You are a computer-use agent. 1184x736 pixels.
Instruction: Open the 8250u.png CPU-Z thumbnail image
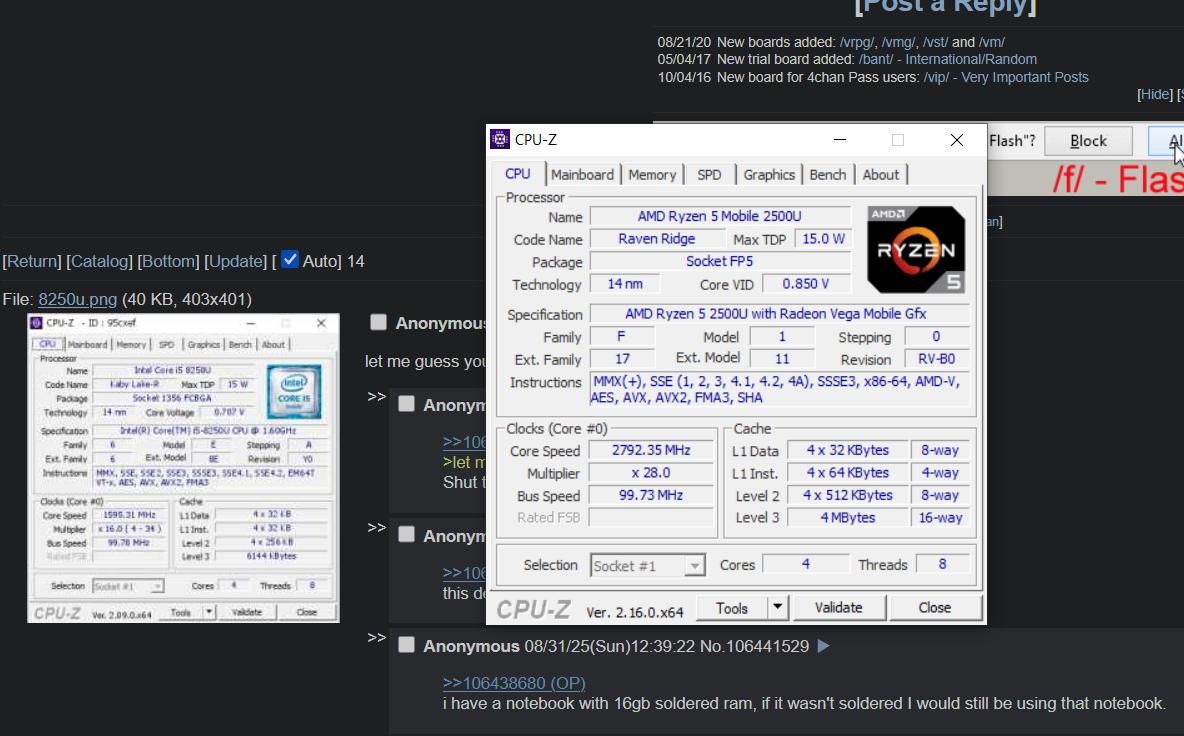click(x=183, y=468)
